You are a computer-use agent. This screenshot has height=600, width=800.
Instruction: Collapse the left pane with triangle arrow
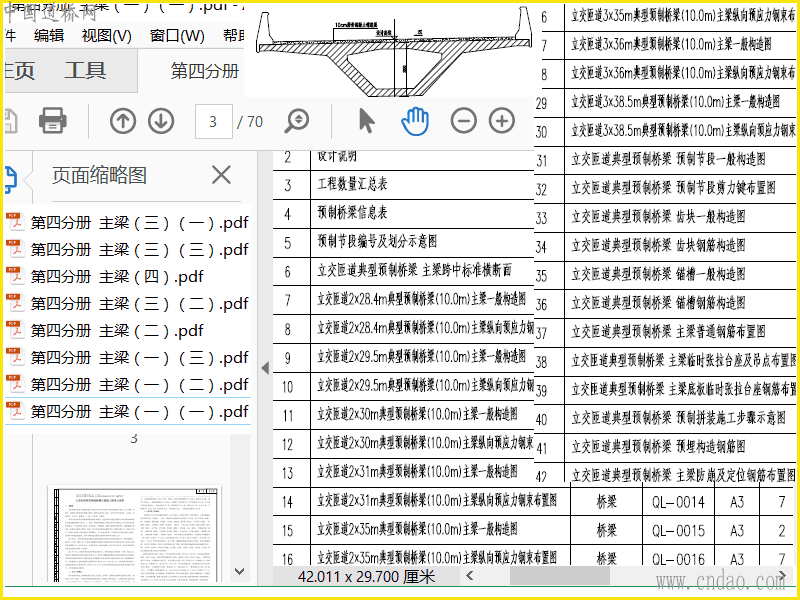pyautogui.click(x=265, y=368)
